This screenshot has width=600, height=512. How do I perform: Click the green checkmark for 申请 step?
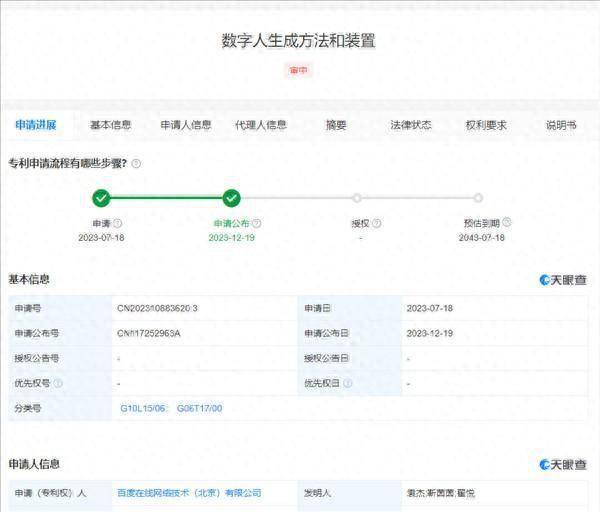pos(101,198)
